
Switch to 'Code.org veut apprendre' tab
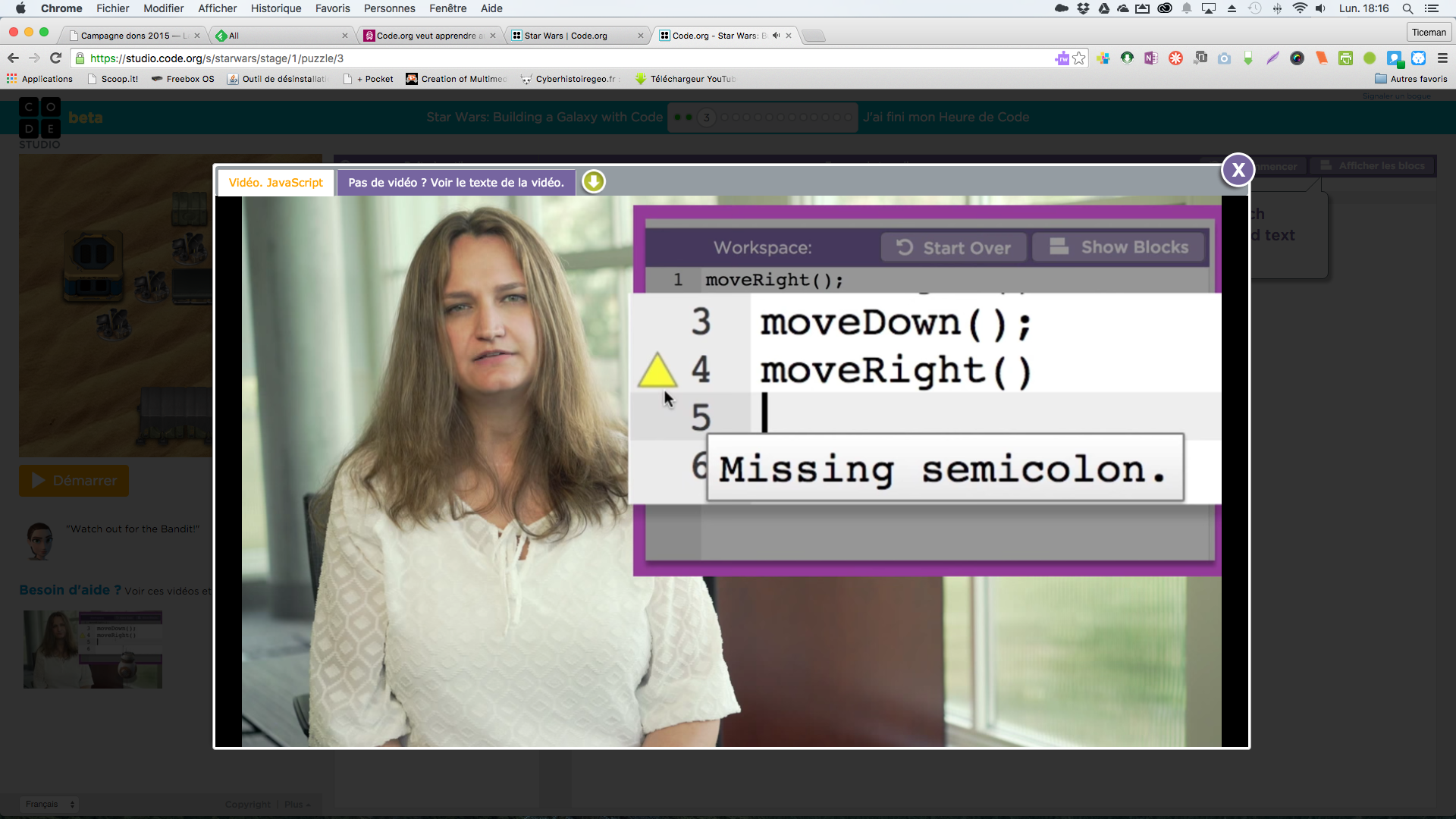(429, 36)
